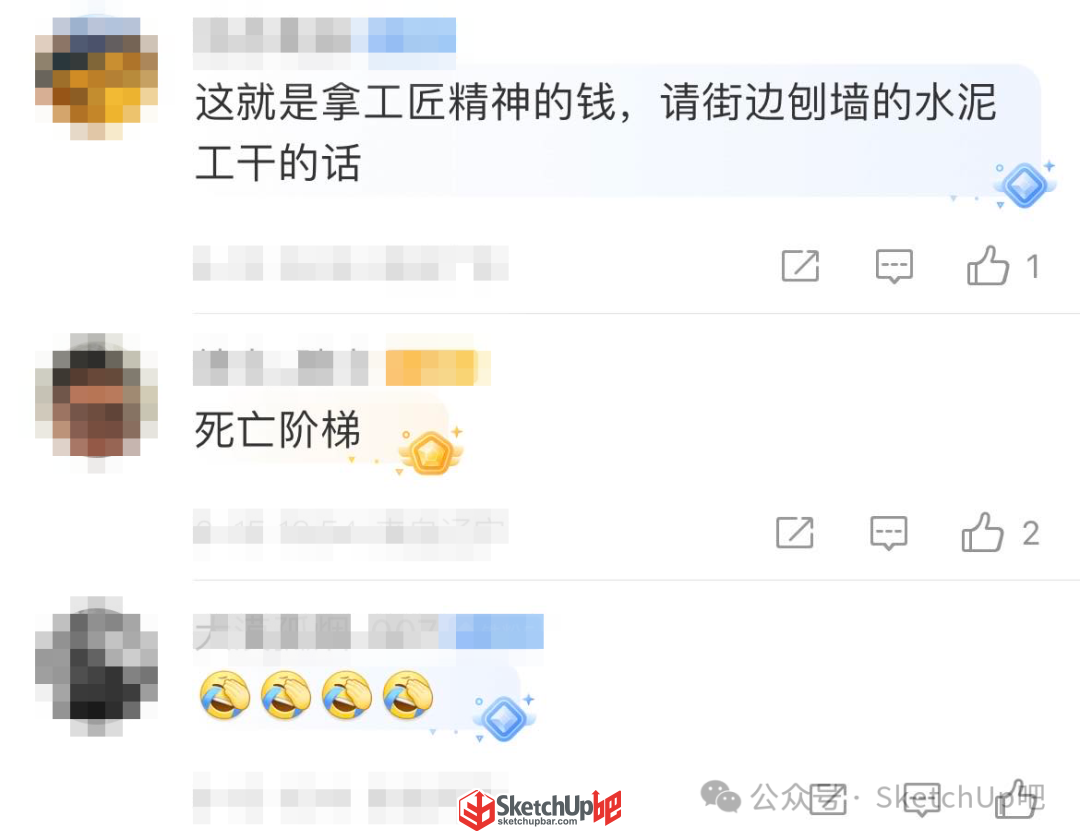Like the 工匠精神 comment
Image resolution: width=1080 pixels, height=840 pixels.
988,266
